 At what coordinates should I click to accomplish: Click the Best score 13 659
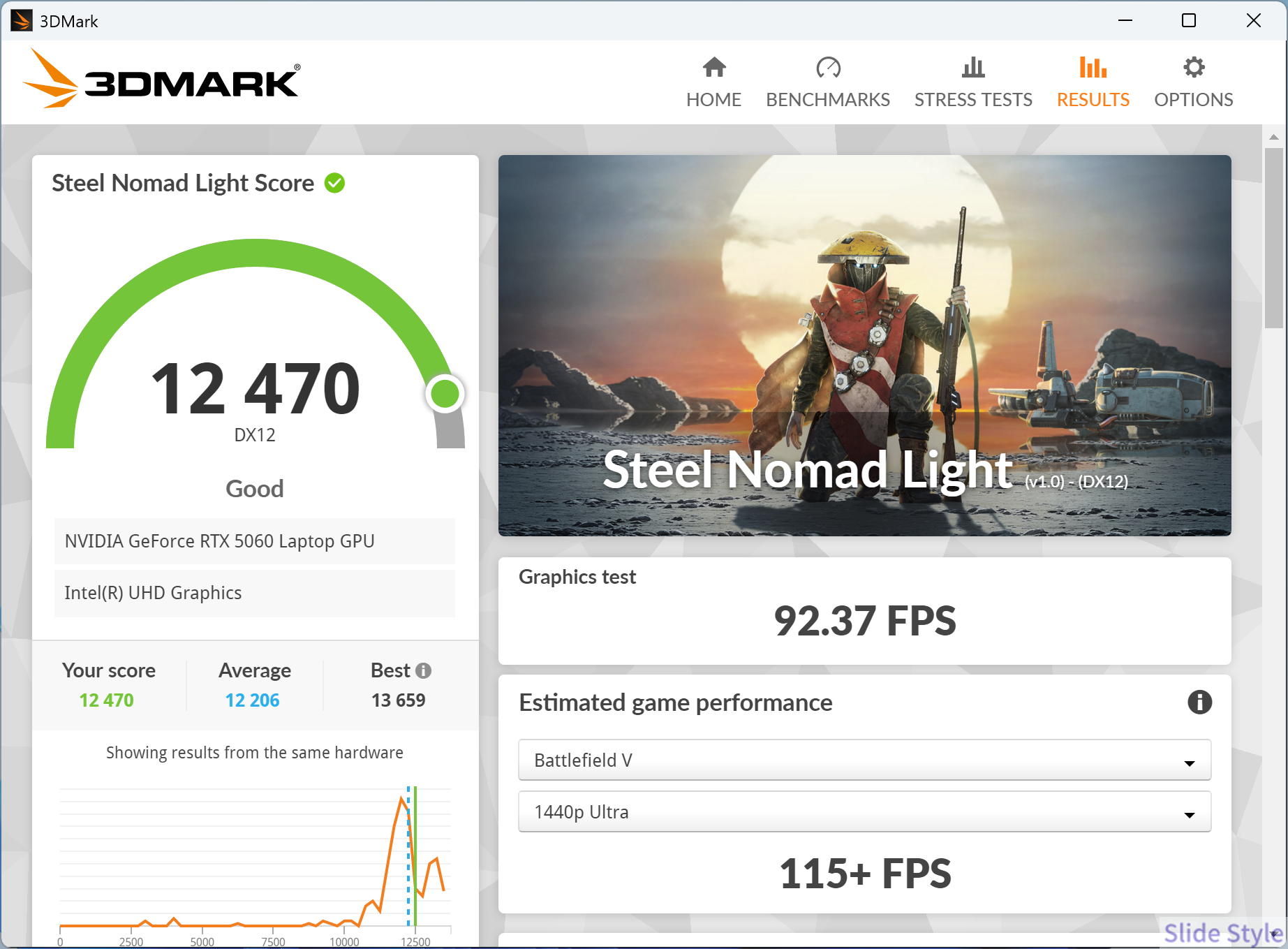tap(398, 700)
